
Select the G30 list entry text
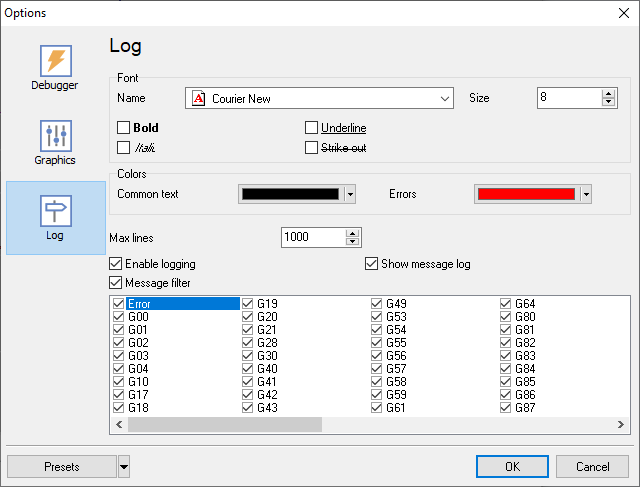click(267, 356)
